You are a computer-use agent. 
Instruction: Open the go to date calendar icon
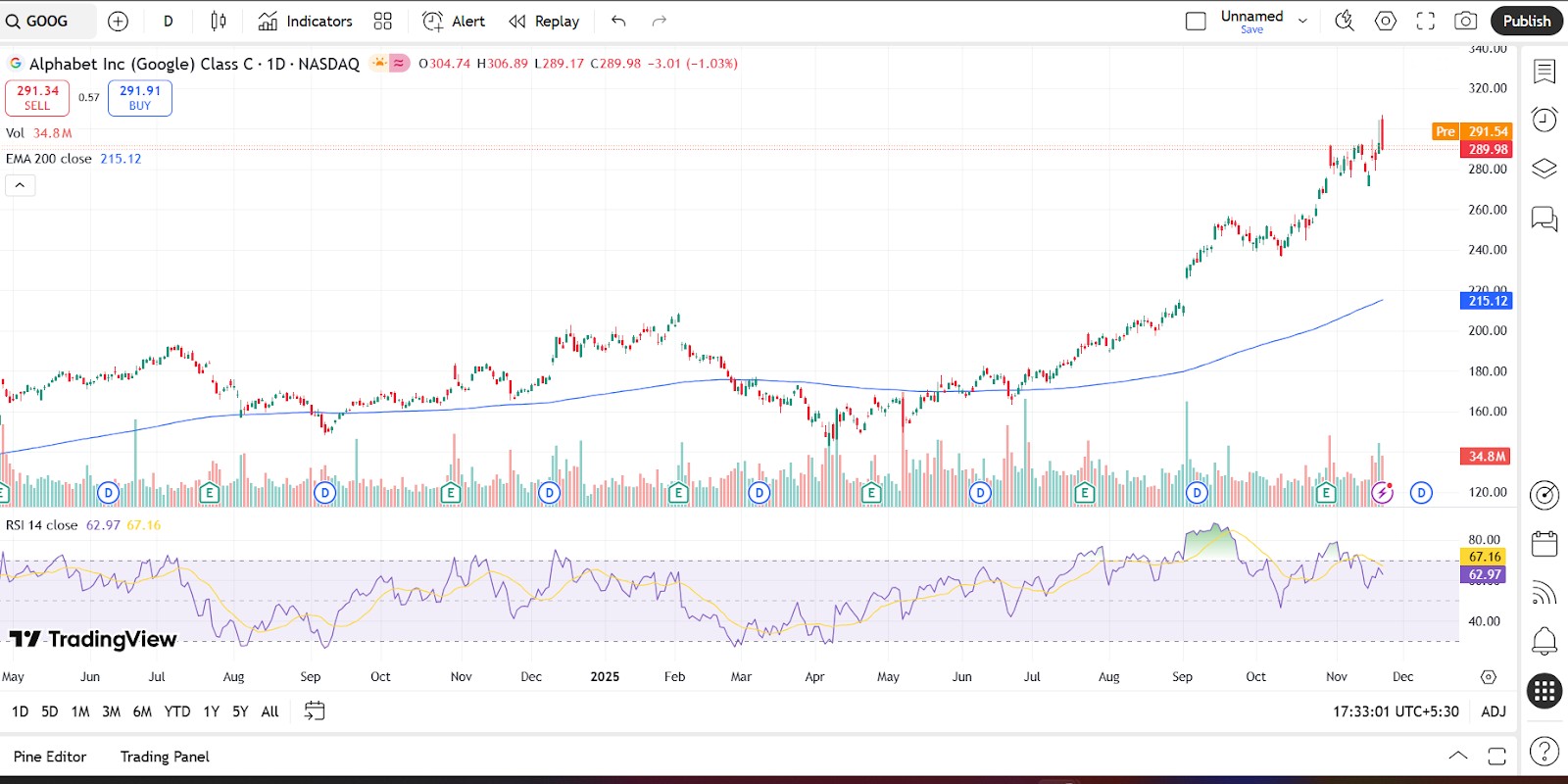[315, 711]
